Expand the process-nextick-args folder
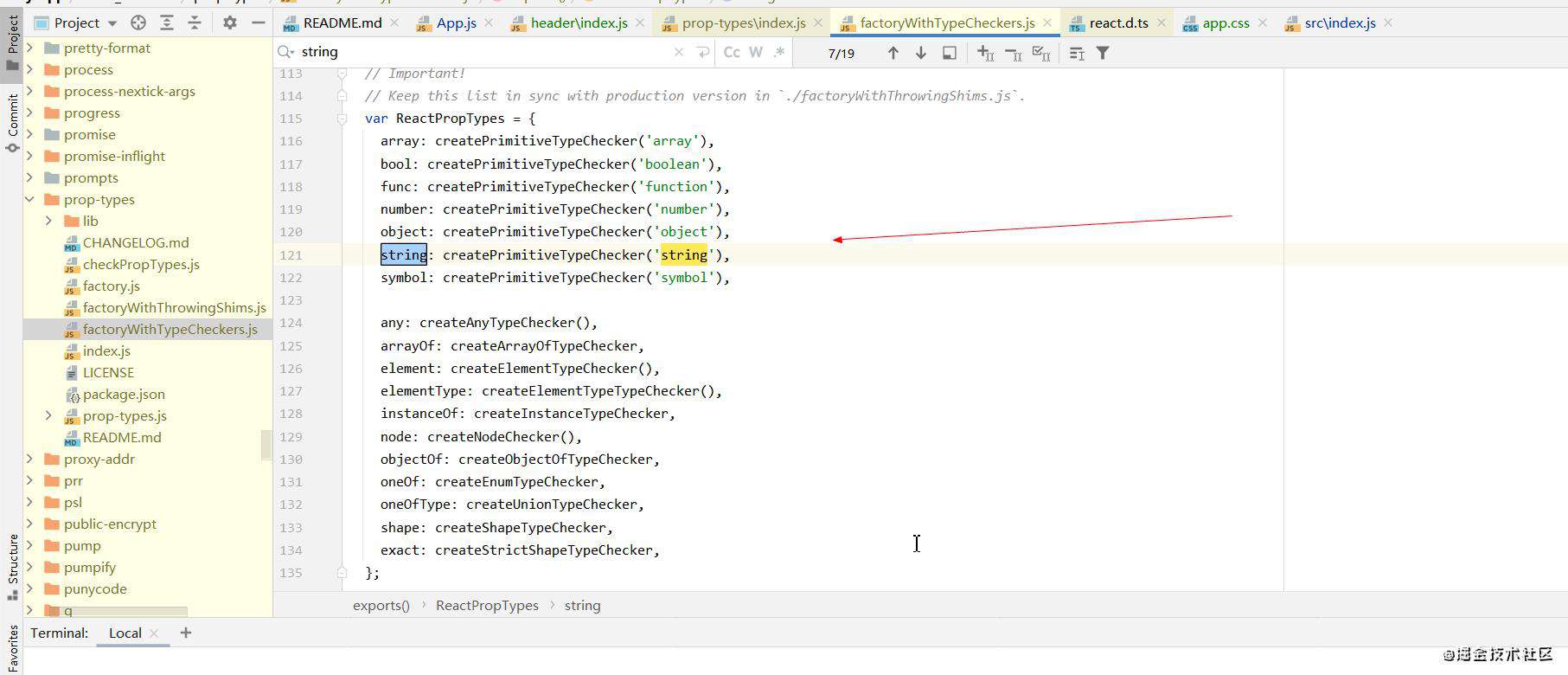 point(30,91)
